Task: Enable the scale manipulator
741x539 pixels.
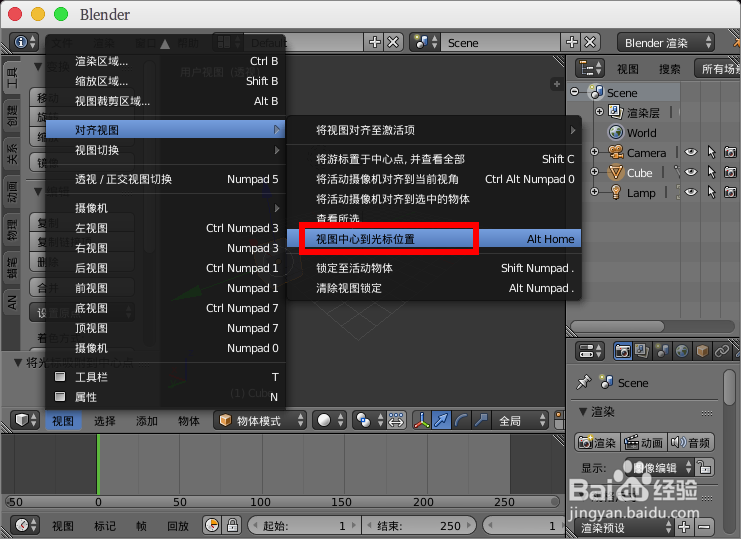Action: point(481,420)
